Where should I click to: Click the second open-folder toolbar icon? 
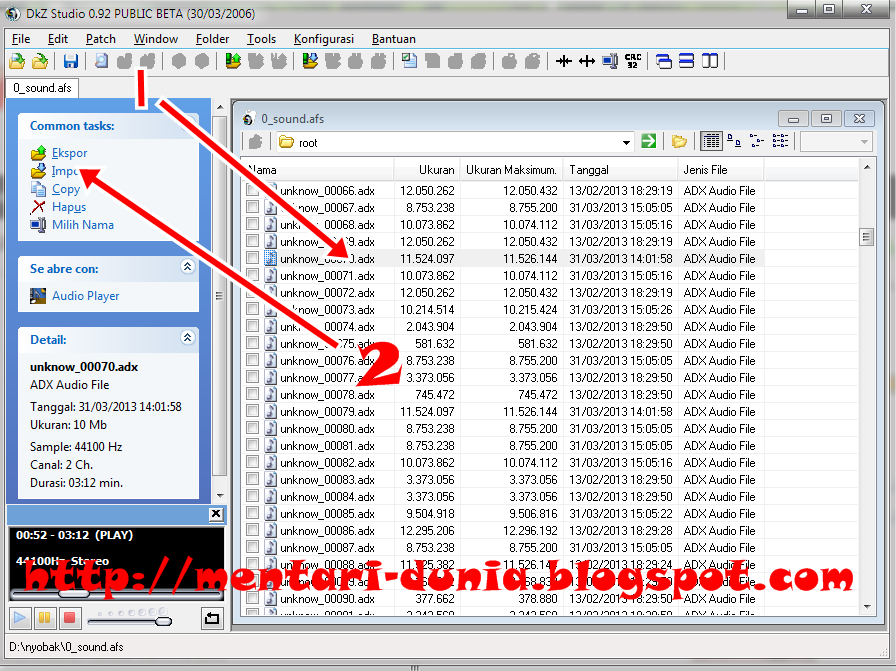[x=40, y=61]
